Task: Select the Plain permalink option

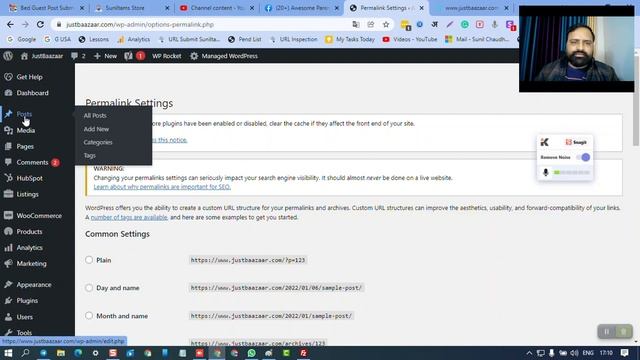Action: [89, 260]
